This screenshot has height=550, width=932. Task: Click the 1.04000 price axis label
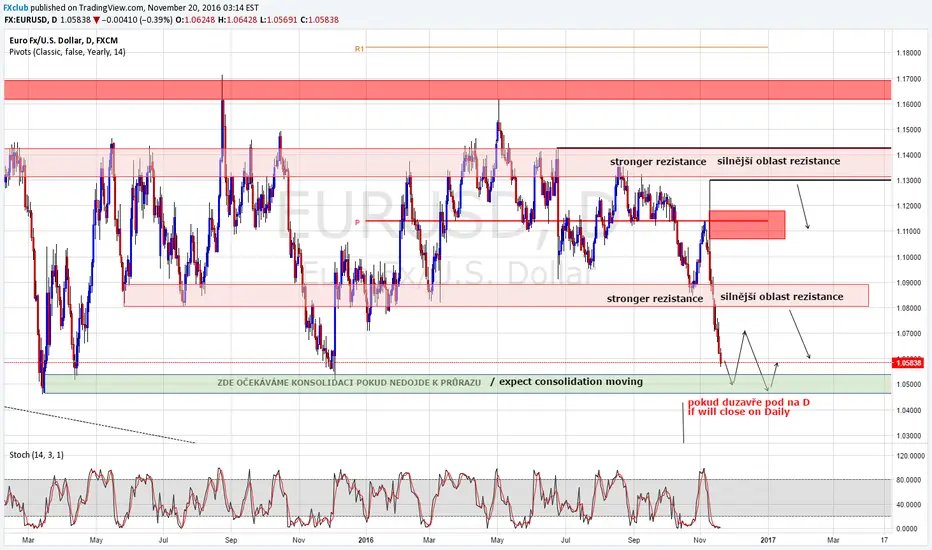[908, 410]
